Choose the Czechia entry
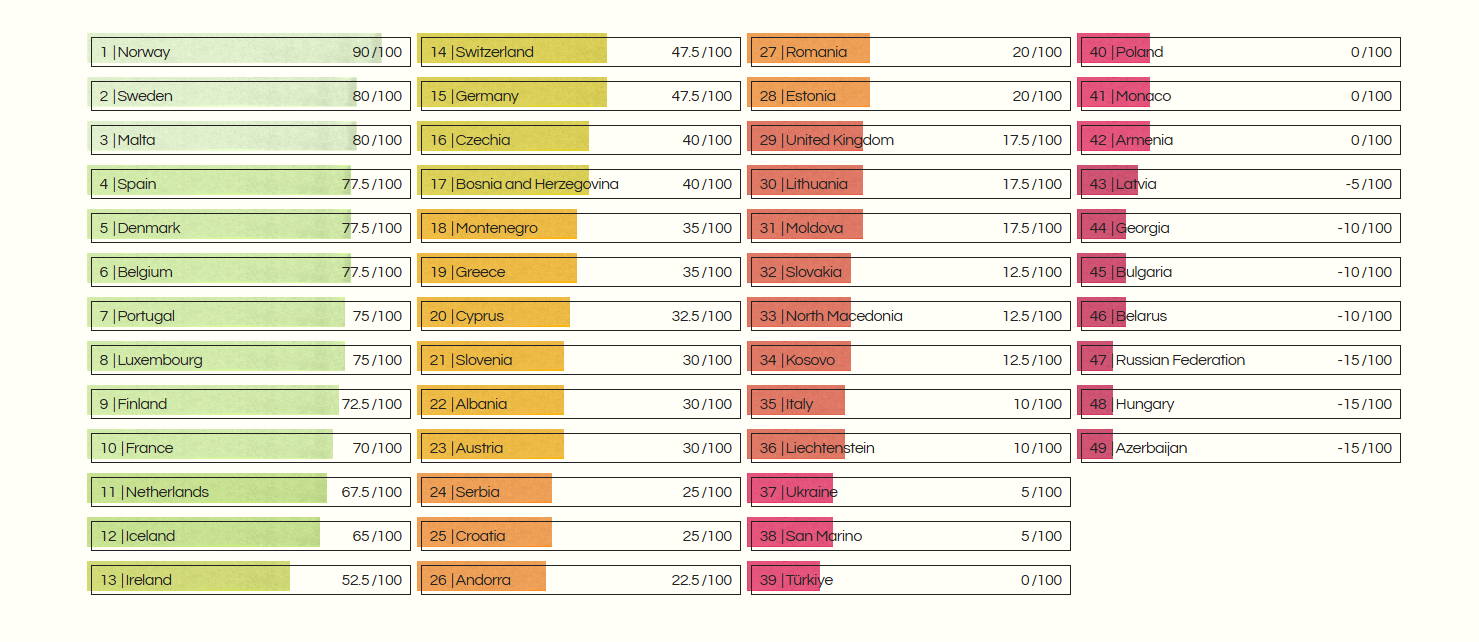 click(x=581, y=140)
